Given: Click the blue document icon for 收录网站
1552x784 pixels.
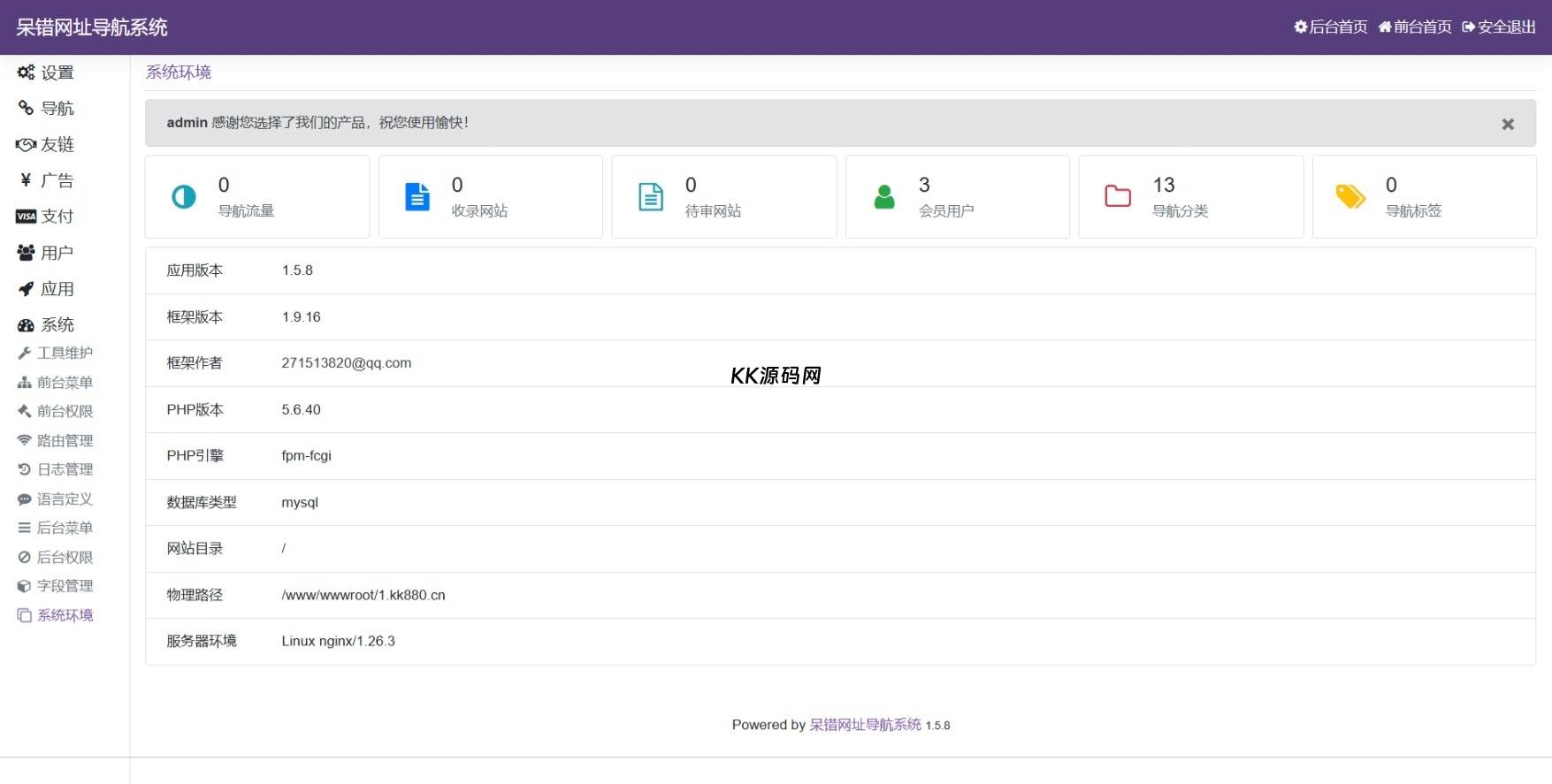Looking at the screenshot, I should click(x=417, y=197).
